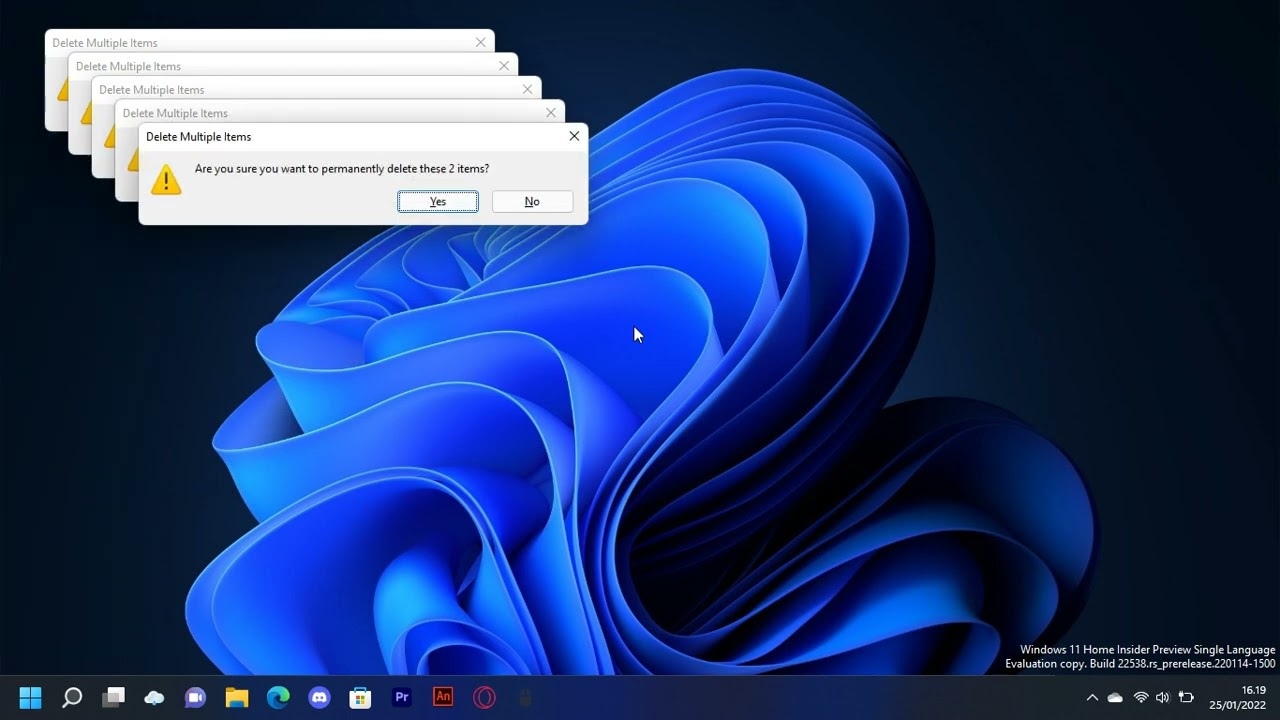Screen dimensions: 1280x720
Task: Close the frontmost Delete Multiple Items dialog
Action: pos(574,136)
